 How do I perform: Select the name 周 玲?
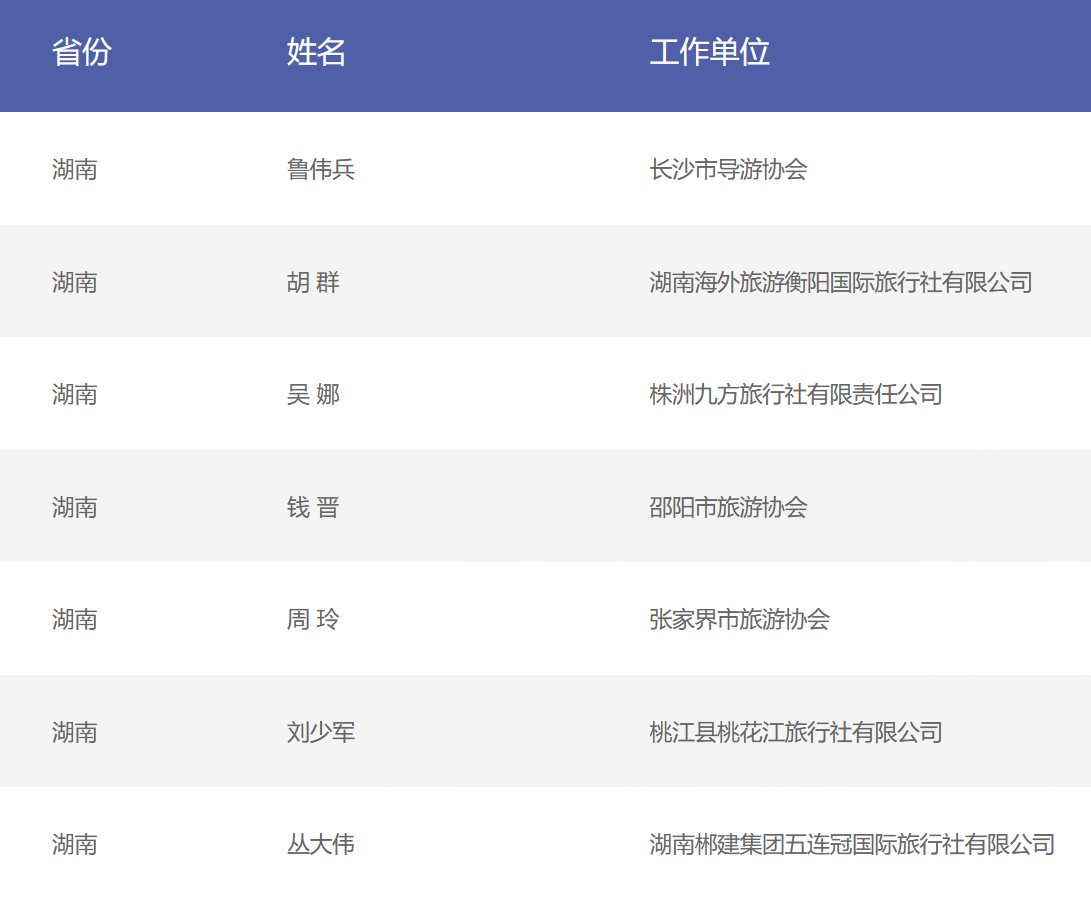(x=313, y=619)
